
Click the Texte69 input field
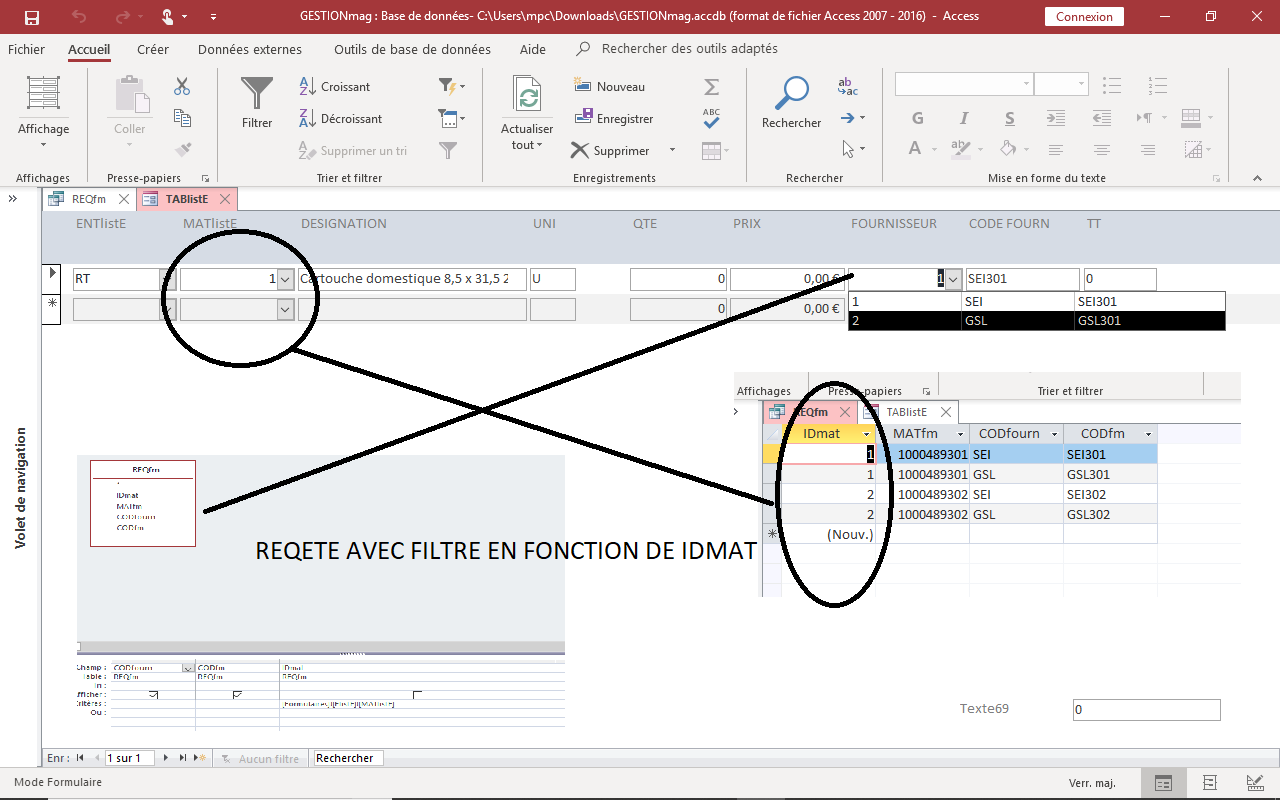click(x=1146, y=710)
